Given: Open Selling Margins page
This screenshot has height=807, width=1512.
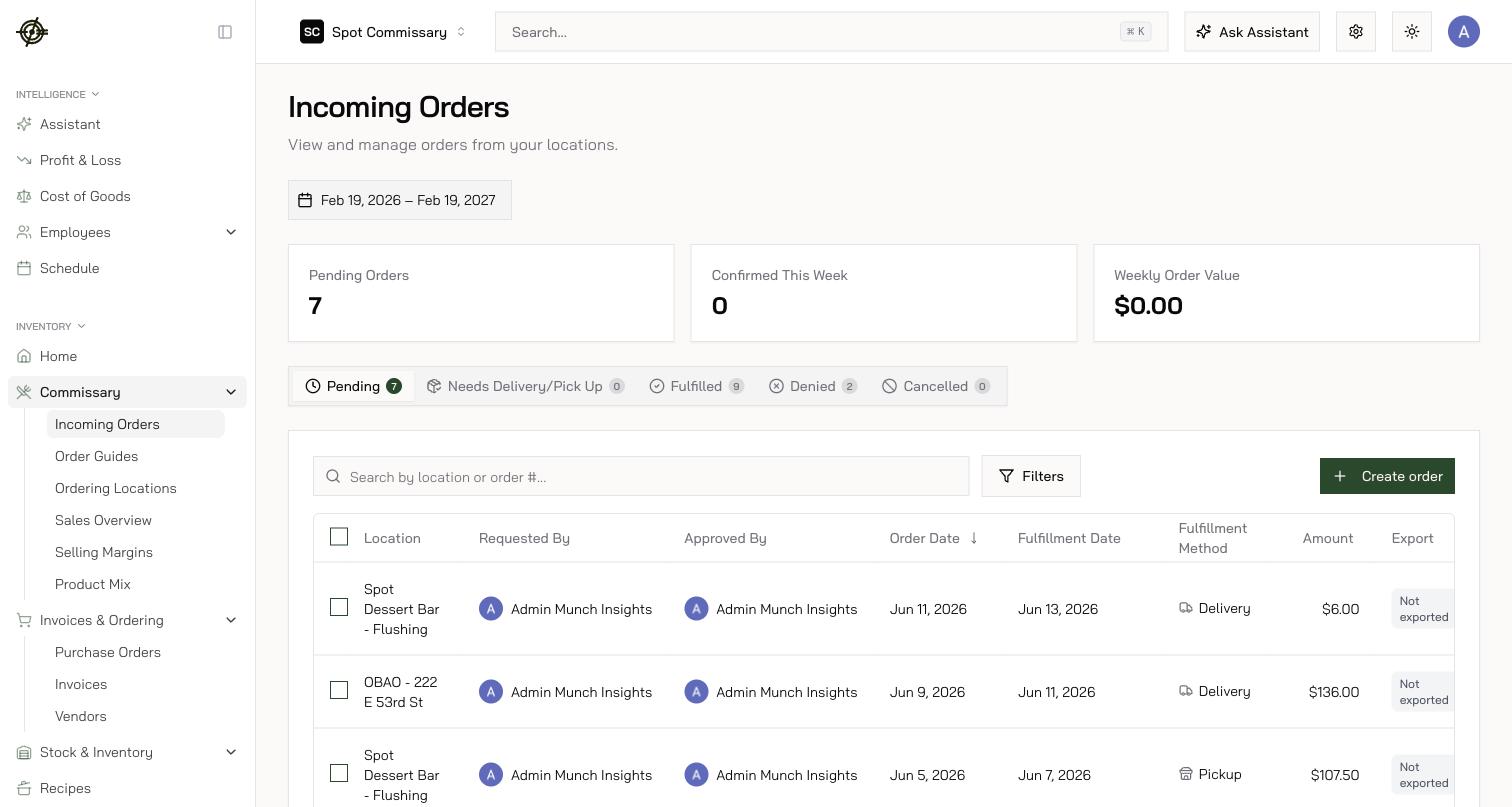Looking at the screenshot, I should (104, 552).
